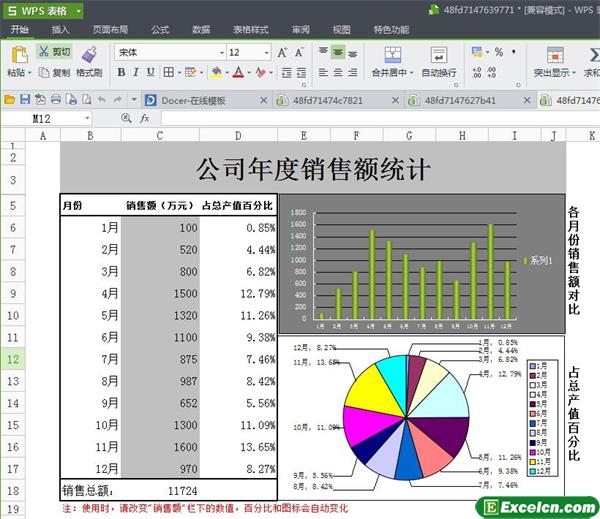Click the percent style icon
Image resolution: width=600 pixels, height=519 pixels.
(x=499, y=52)
